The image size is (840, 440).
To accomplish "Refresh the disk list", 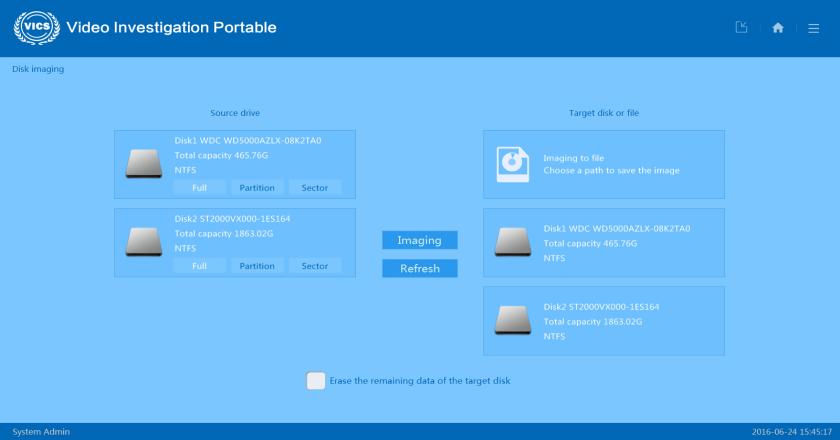I will (419, 268).
